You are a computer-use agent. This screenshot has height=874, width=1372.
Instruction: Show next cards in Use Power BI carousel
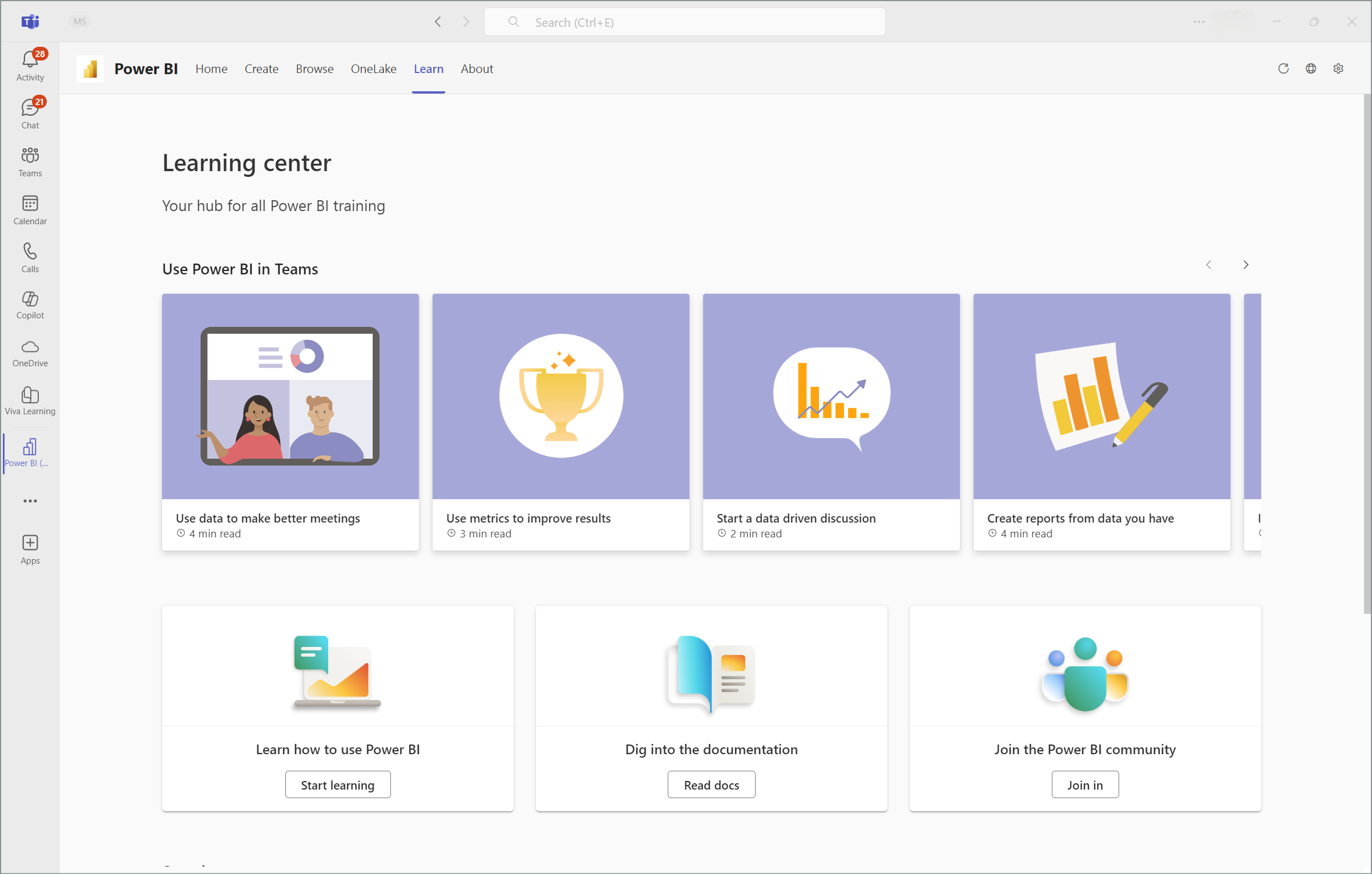[x=1246, y=265]
